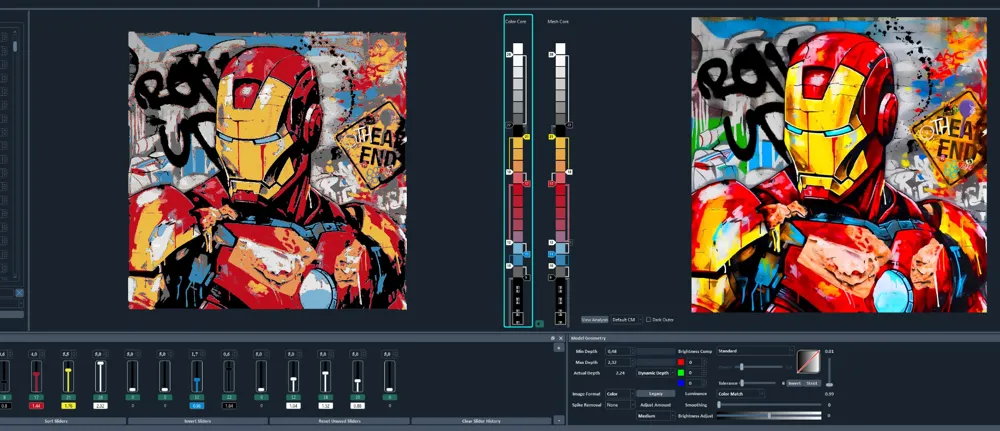
Task: Click the red slider labeled 17
Action: point(36,376)
